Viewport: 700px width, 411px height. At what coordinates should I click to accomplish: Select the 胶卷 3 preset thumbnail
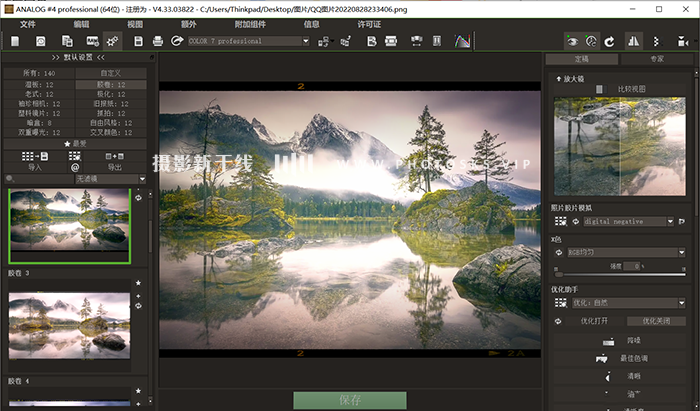(x=70, y=326)
